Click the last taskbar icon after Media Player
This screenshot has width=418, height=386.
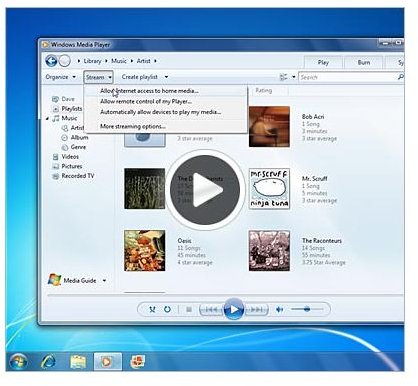(x=137, y=362)
